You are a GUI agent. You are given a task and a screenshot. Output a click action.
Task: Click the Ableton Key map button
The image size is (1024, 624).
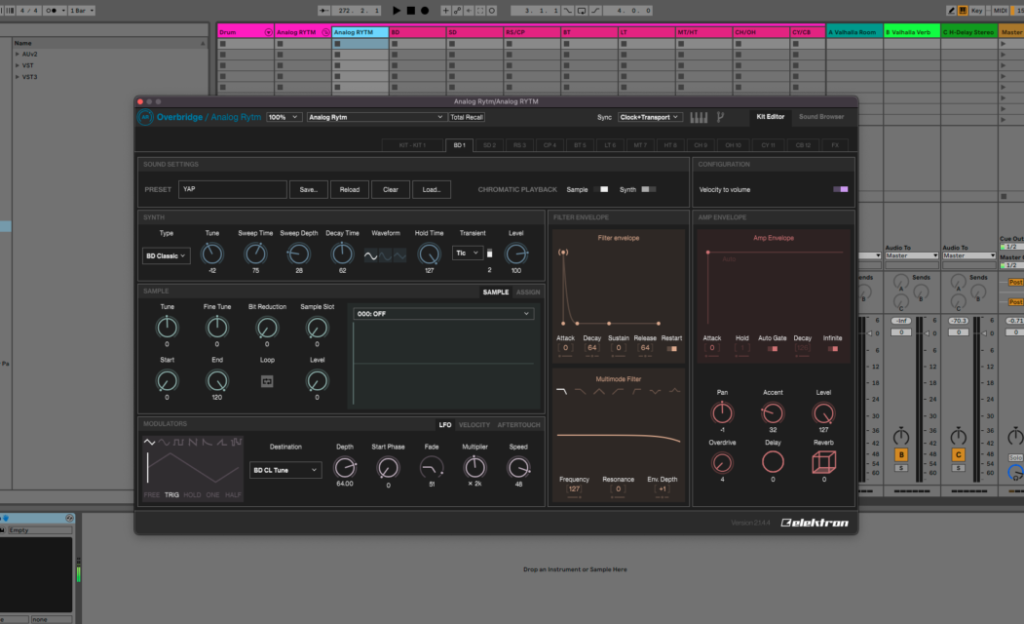(976, 10)
